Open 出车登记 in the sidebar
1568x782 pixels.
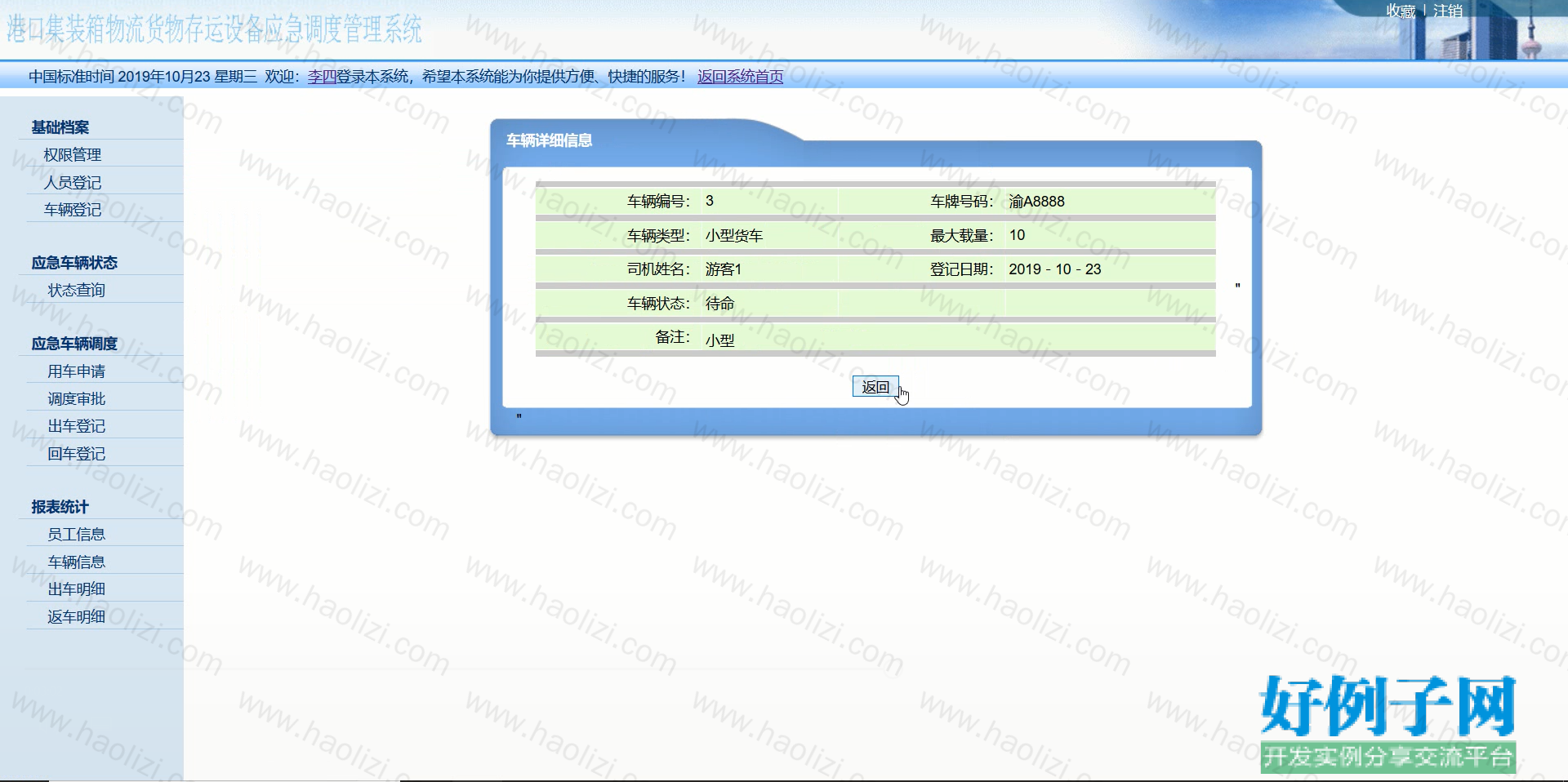coord(76,426)
